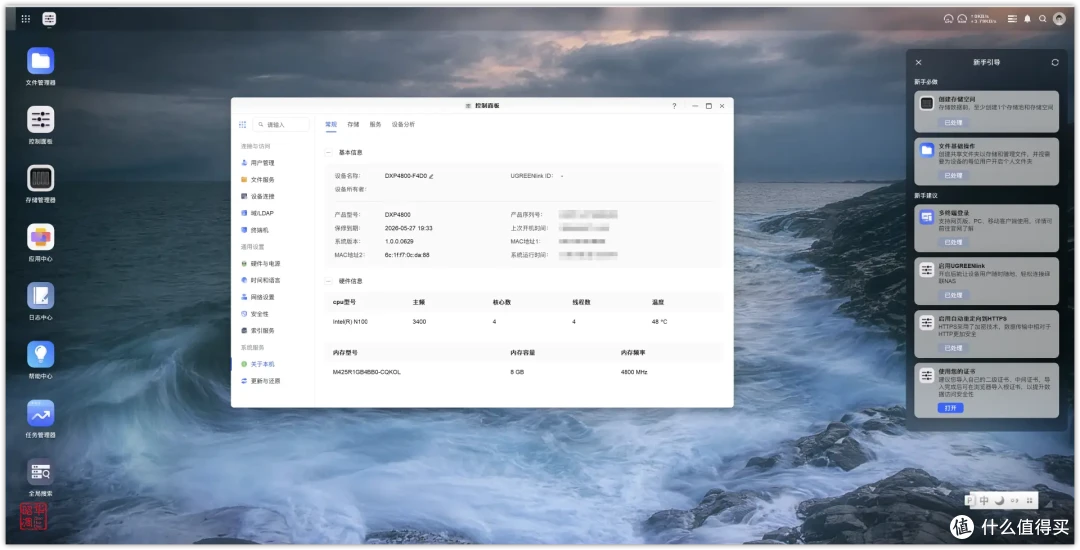Image resolution: width=1080 pixels, height=550 pixels.
Task: Click the notification bell in top bar
Action: (1028, 19)
